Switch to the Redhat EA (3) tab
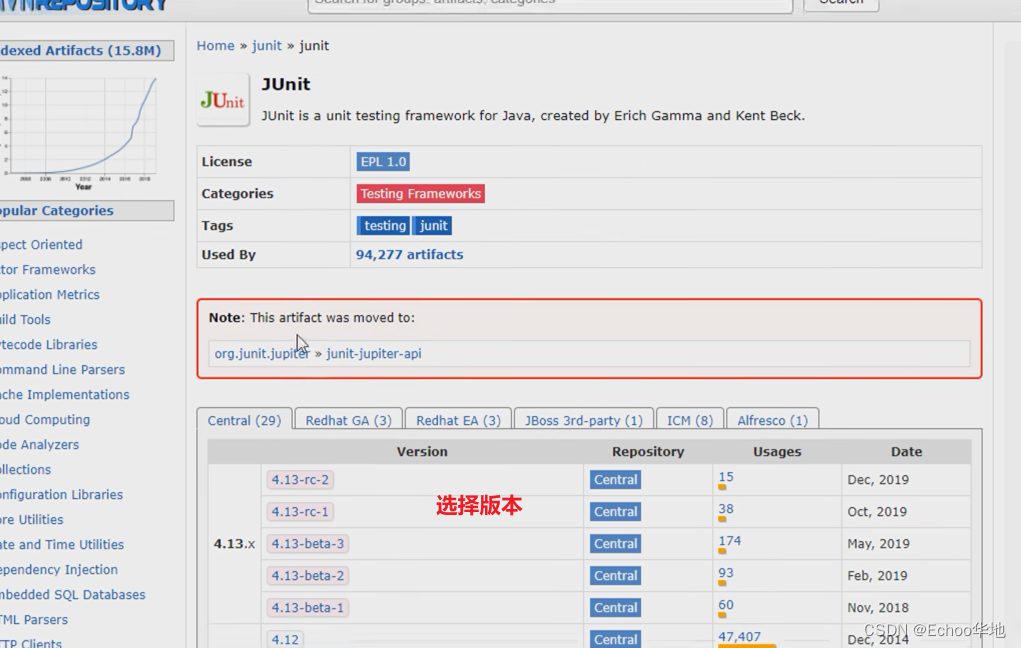The width and height of the screenshot is (1021, 648). tap(458, 420)
